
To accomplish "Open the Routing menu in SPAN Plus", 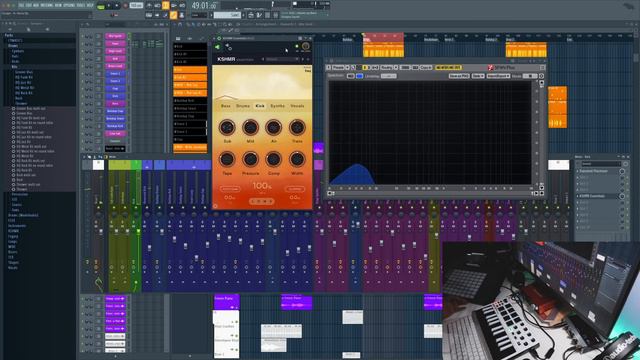I will tap(387, 67).
